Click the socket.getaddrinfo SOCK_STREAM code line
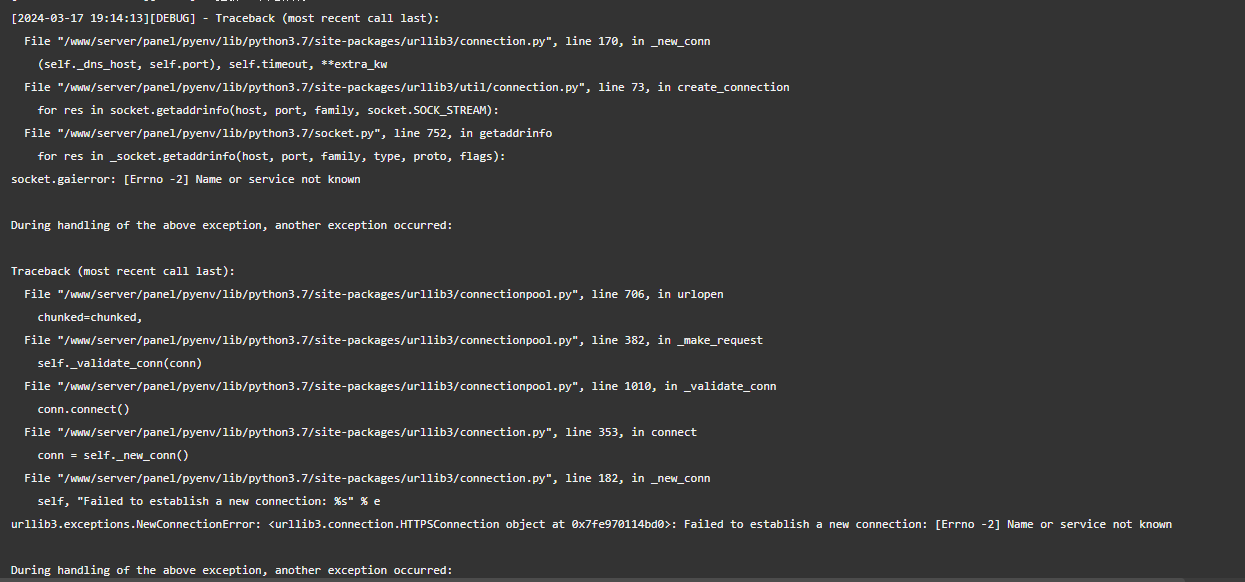This screenshot has height=582, width=1245. coord(268,110)
